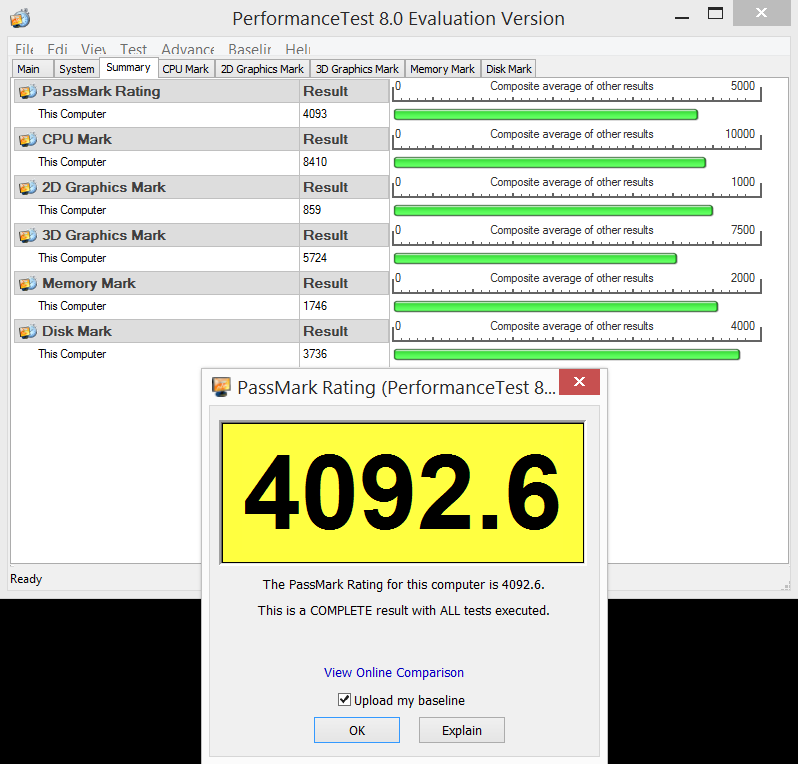The width and height of the screenshot is (798, 764).
Task: Click the OK button in the dialog
Action: click(x=357, y=730)
